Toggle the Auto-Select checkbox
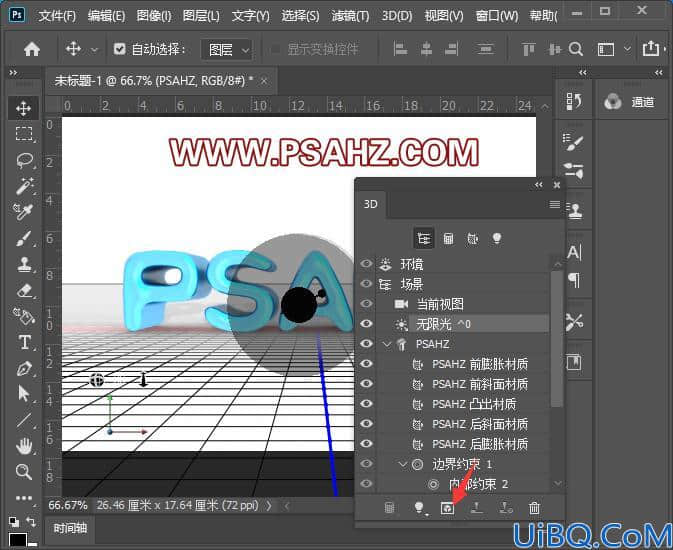 (119, 49)
